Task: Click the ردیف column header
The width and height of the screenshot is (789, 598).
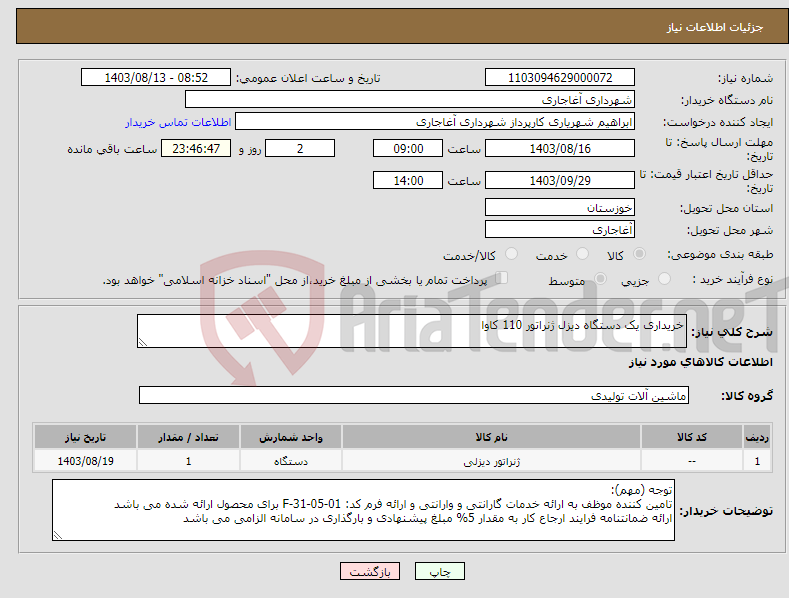Action: pos(757,437)
